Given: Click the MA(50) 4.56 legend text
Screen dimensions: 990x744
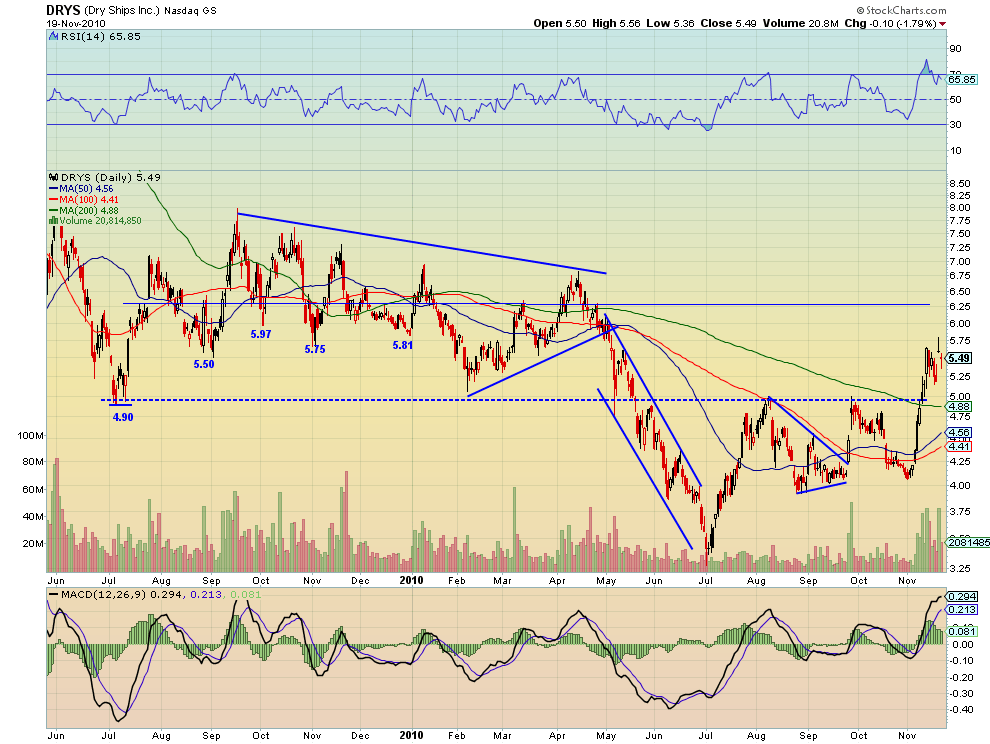Looking at the screenshot, I should (x=86, y=189).
